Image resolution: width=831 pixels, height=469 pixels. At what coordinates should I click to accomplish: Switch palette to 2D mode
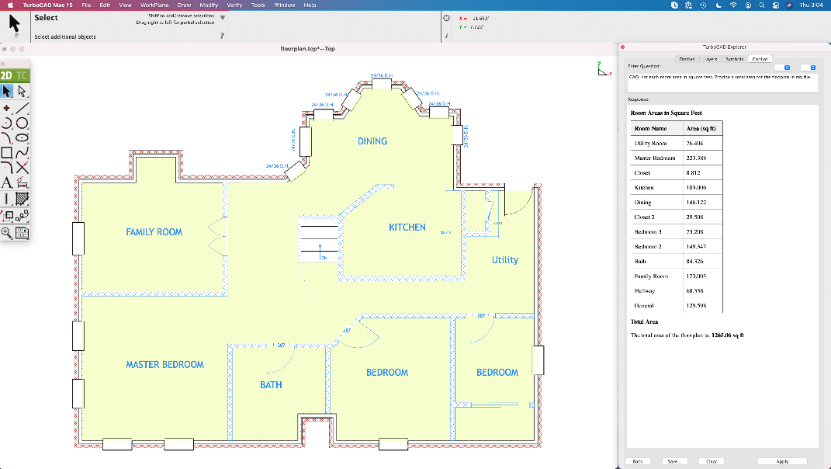tap(6, 75)
